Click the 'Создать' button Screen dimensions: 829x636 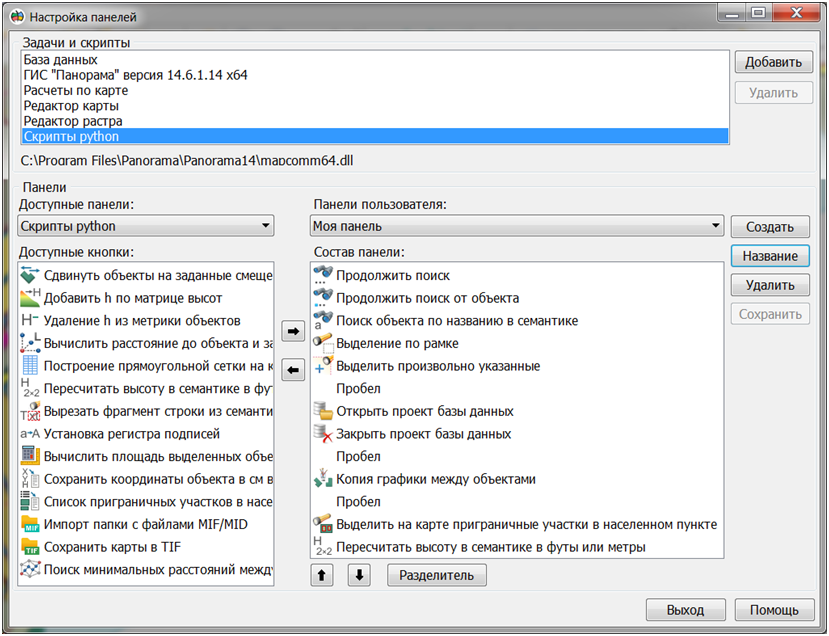[769, 227]
